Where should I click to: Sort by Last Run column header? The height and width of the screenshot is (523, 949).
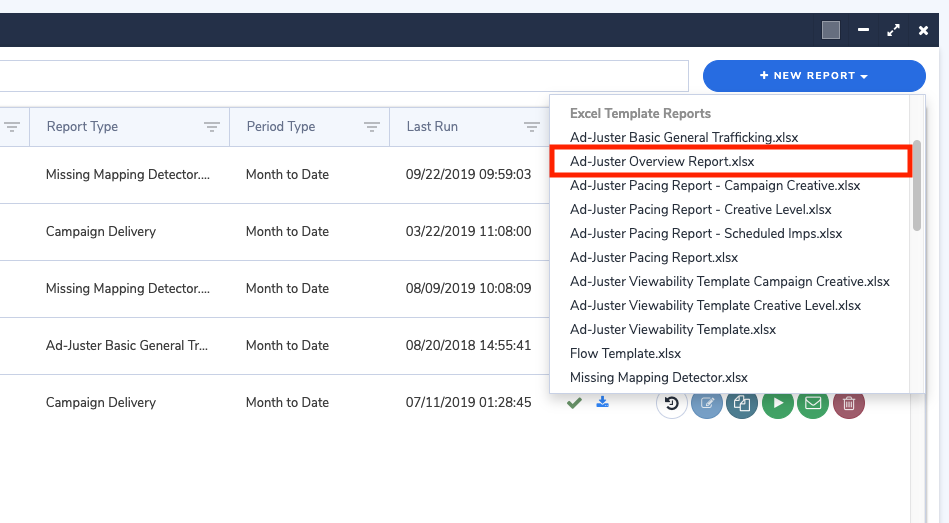(432, 127)
